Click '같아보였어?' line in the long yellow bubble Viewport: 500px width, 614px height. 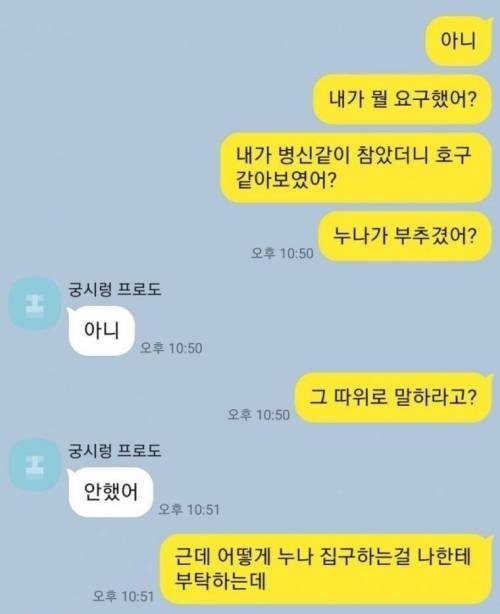pos(286,180)
